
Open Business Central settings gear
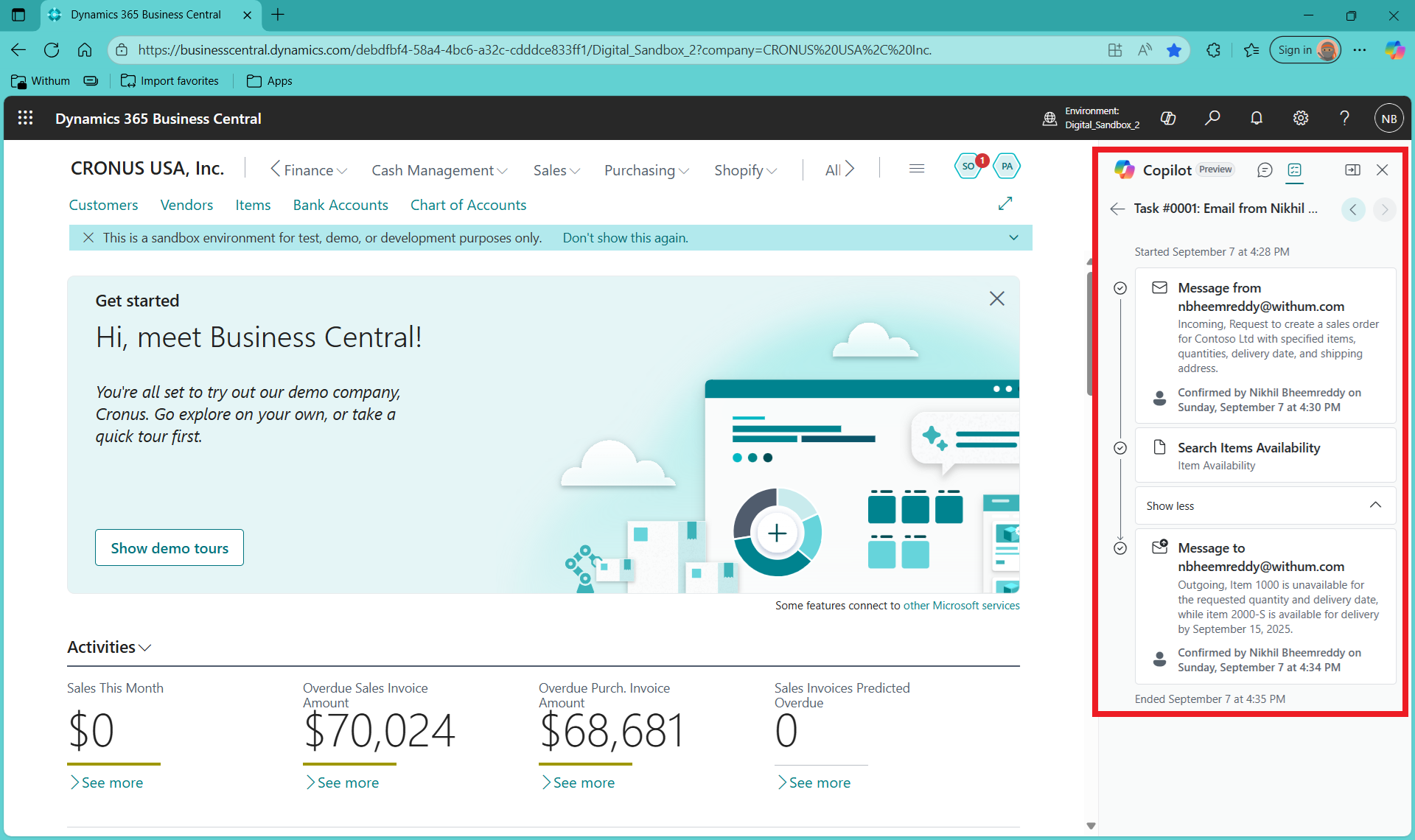(x=1300, y=118)
